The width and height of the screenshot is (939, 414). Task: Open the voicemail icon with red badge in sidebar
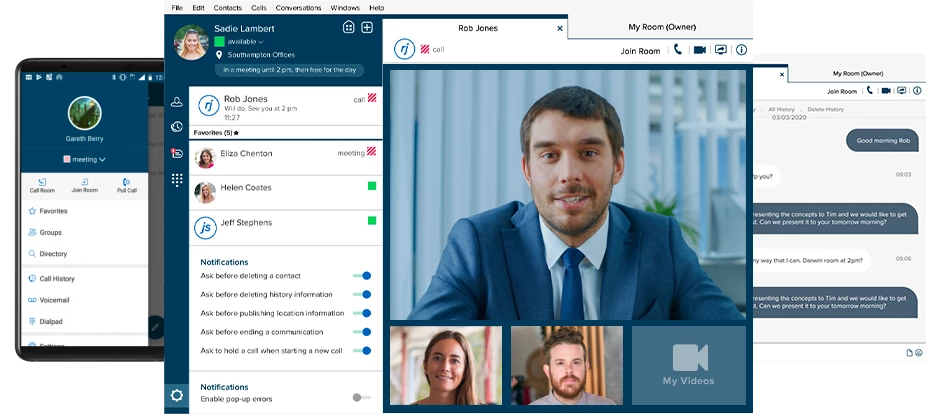pos(177,153)
